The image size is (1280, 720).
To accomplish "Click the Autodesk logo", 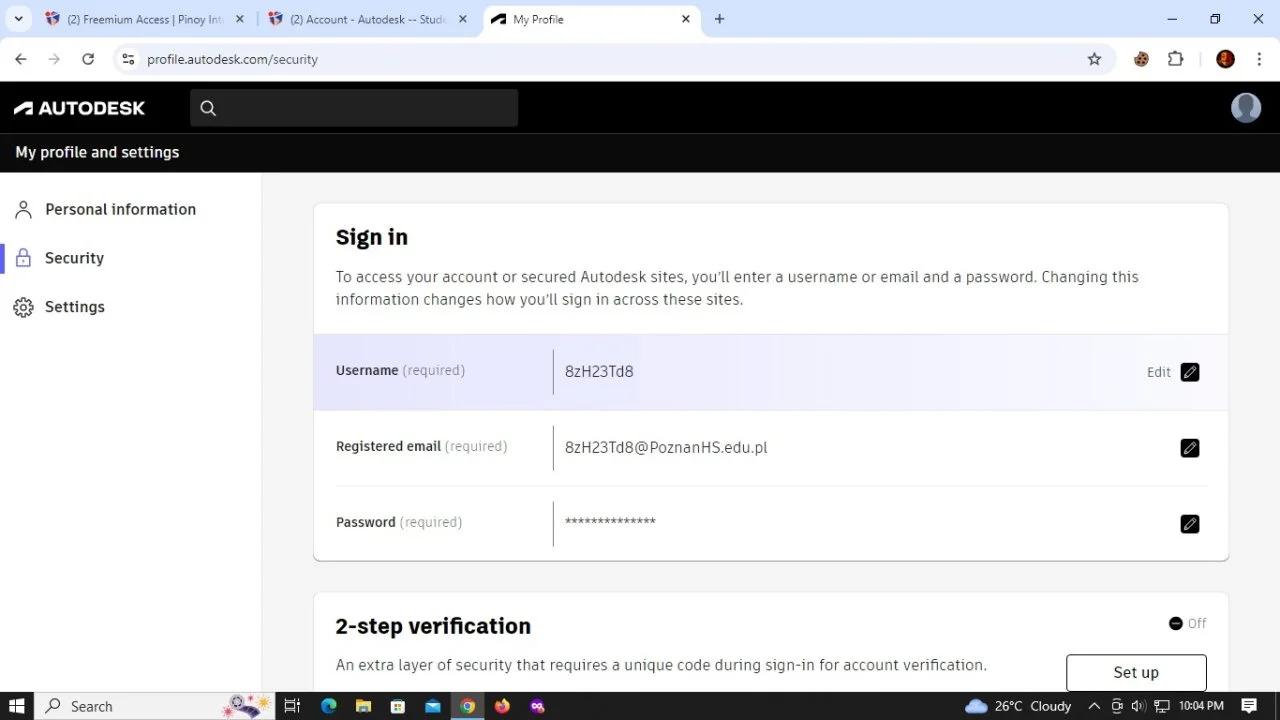I will (x=79, y=108).
